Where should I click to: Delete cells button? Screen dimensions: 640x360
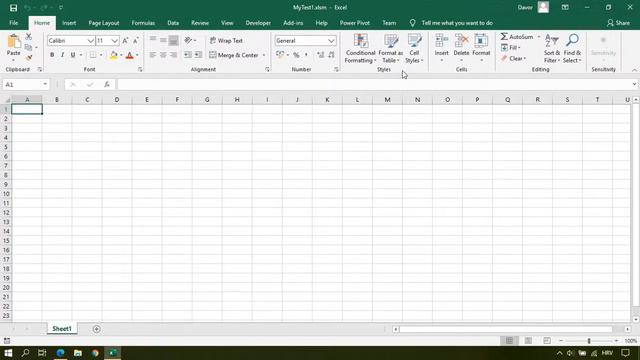pos(461,49)
